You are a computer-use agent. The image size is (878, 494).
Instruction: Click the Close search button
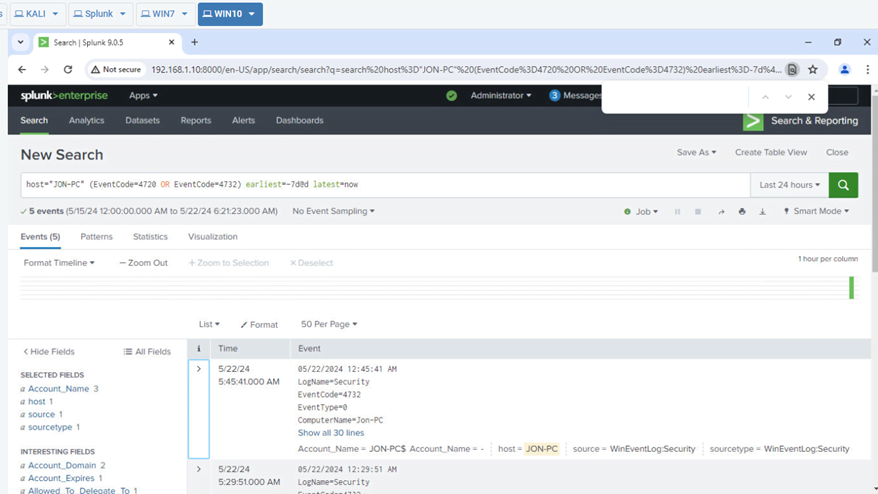click(837, 152)
